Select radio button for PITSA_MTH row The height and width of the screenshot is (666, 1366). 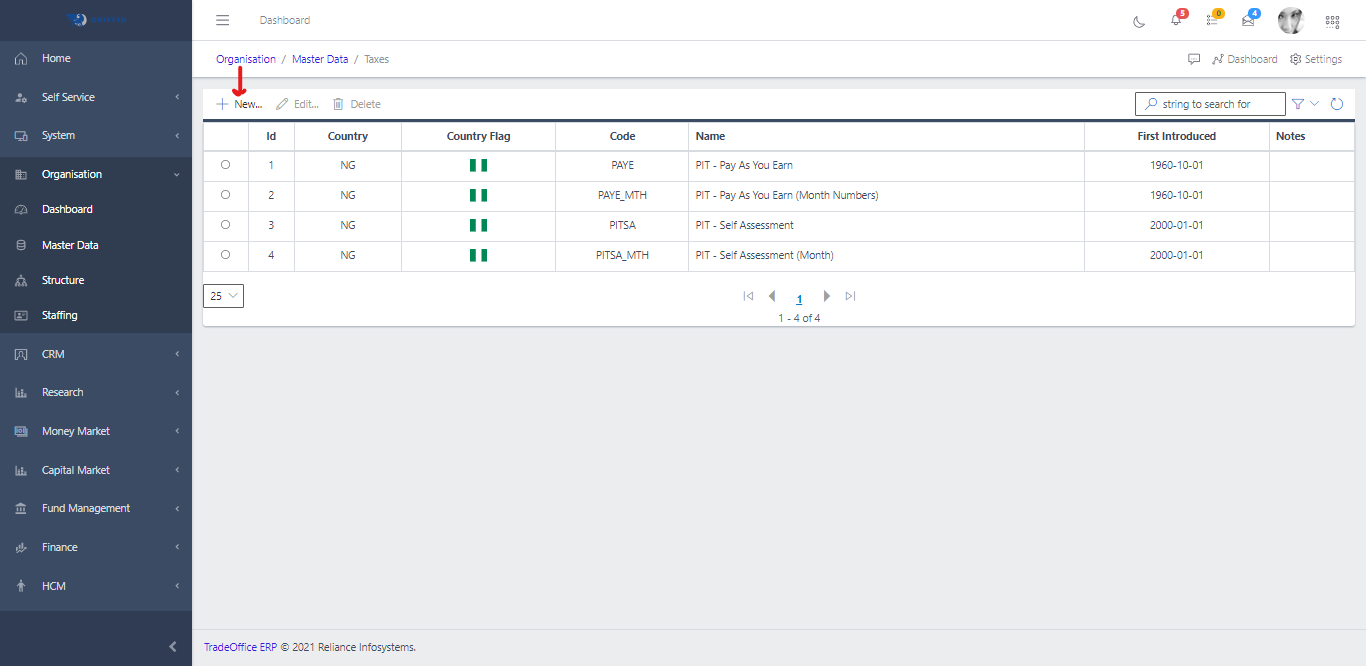point(225,255)
